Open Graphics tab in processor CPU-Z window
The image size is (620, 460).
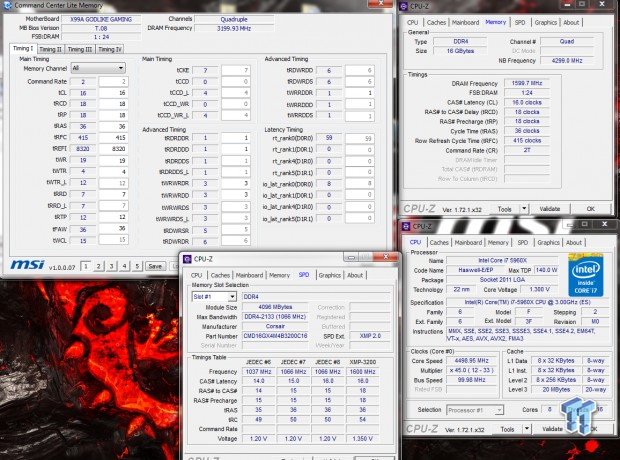coord(548,242)
